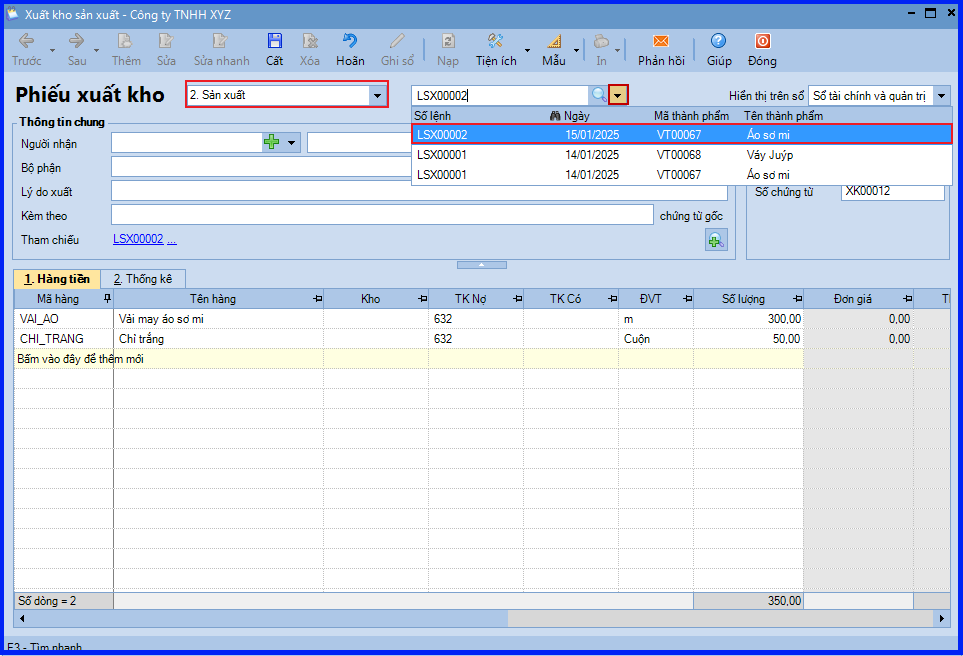Click the Mẫu template icon
963x656 pixels.
click(554, 41)
